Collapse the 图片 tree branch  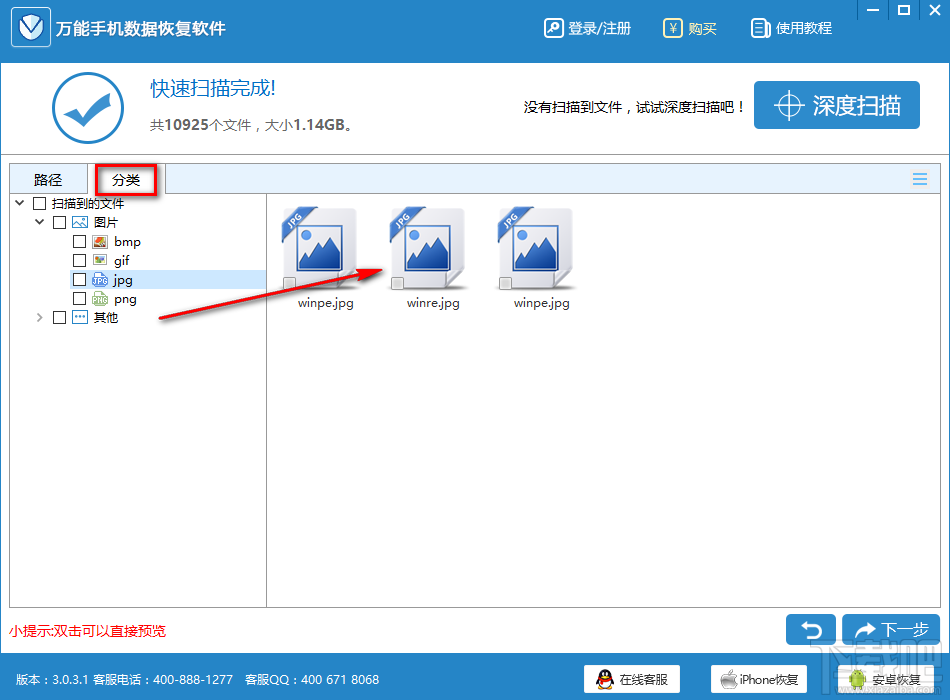coord(39,222)
